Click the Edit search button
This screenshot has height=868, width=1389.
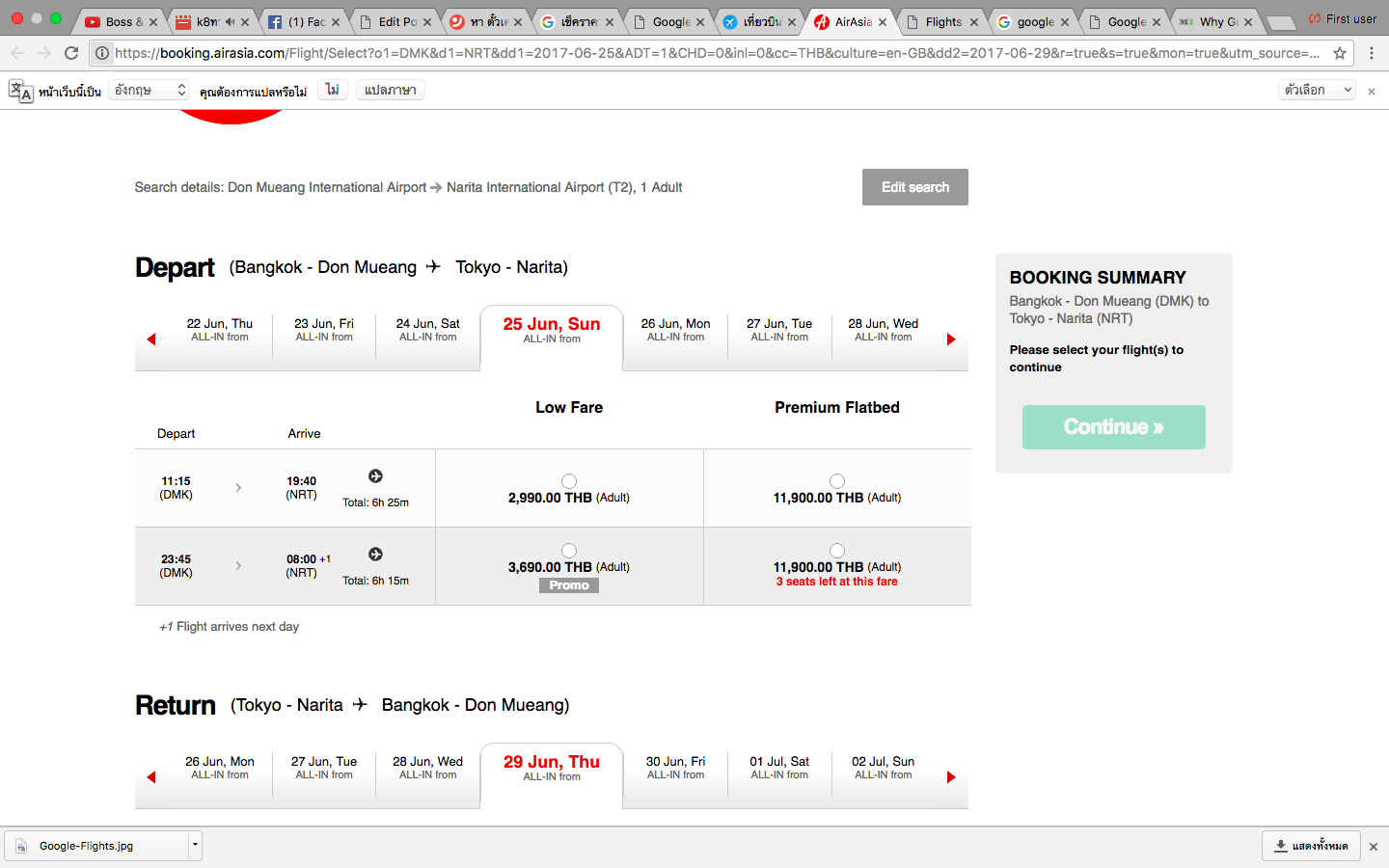915,187
